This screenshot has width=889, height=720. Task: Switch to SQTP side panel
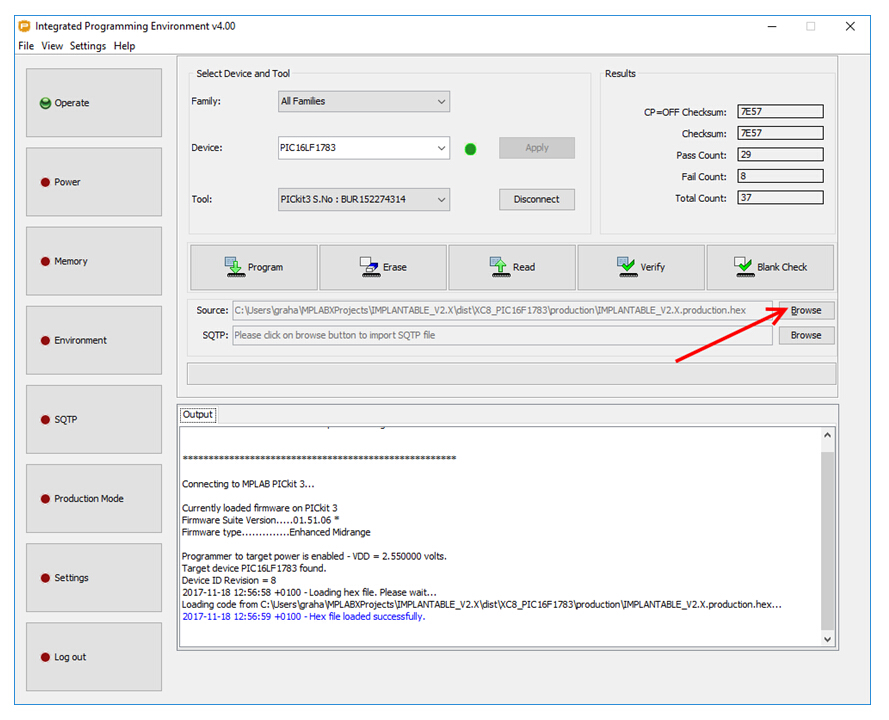point(93,419)
